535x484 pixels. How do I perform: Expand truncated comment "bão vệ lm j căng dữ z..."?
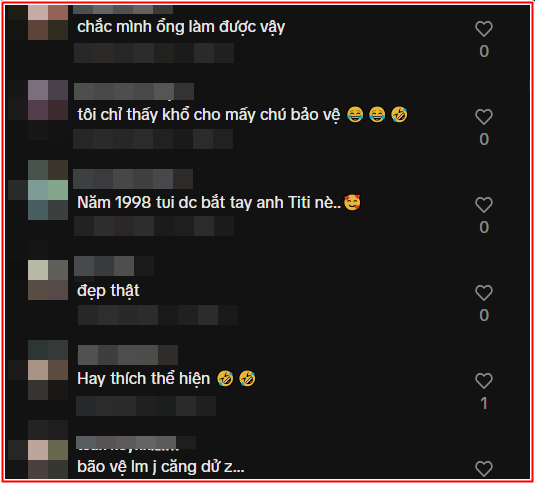161,467
